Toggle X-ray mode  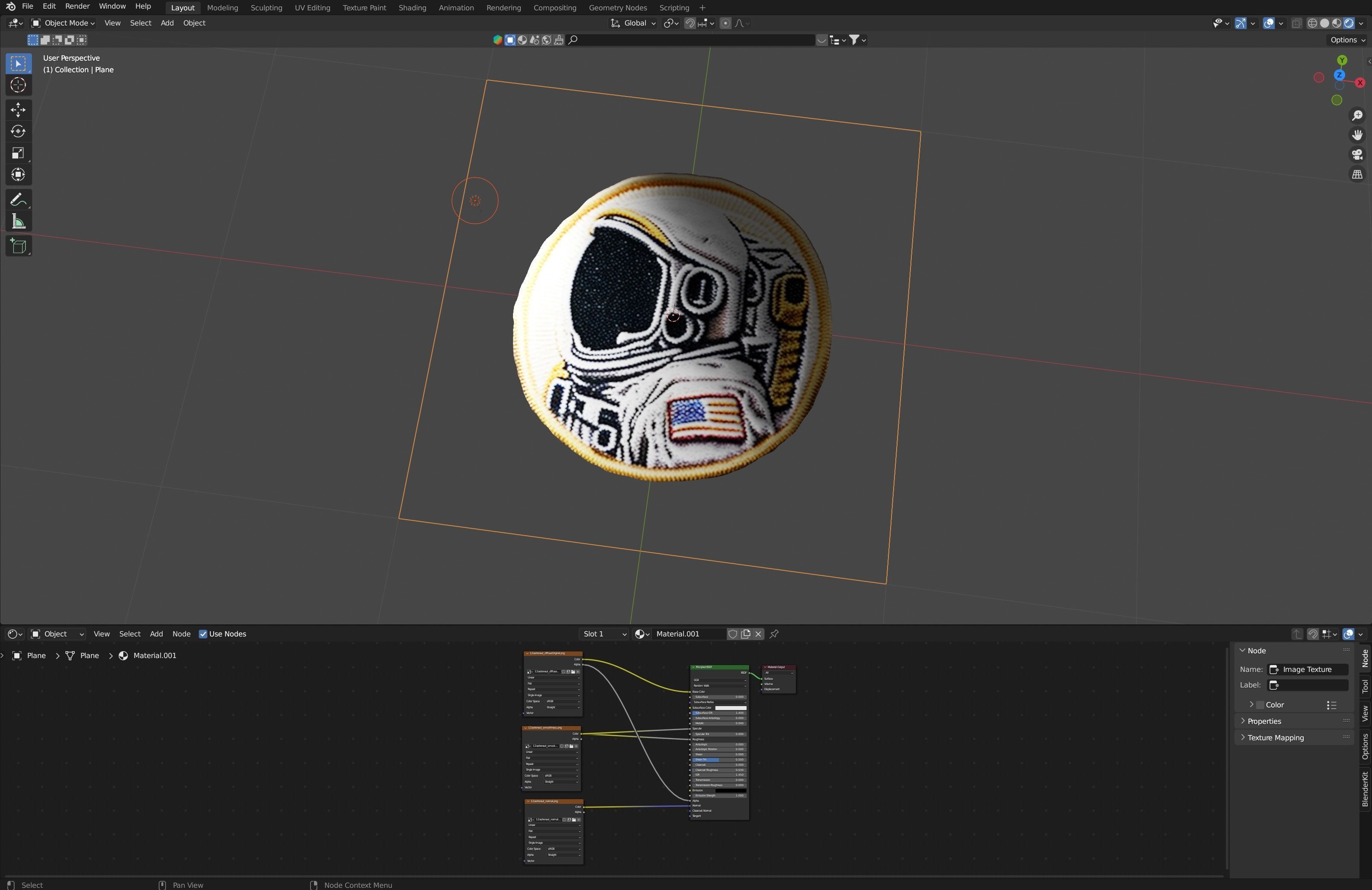pyautogui.click(x=1296, y=23)
